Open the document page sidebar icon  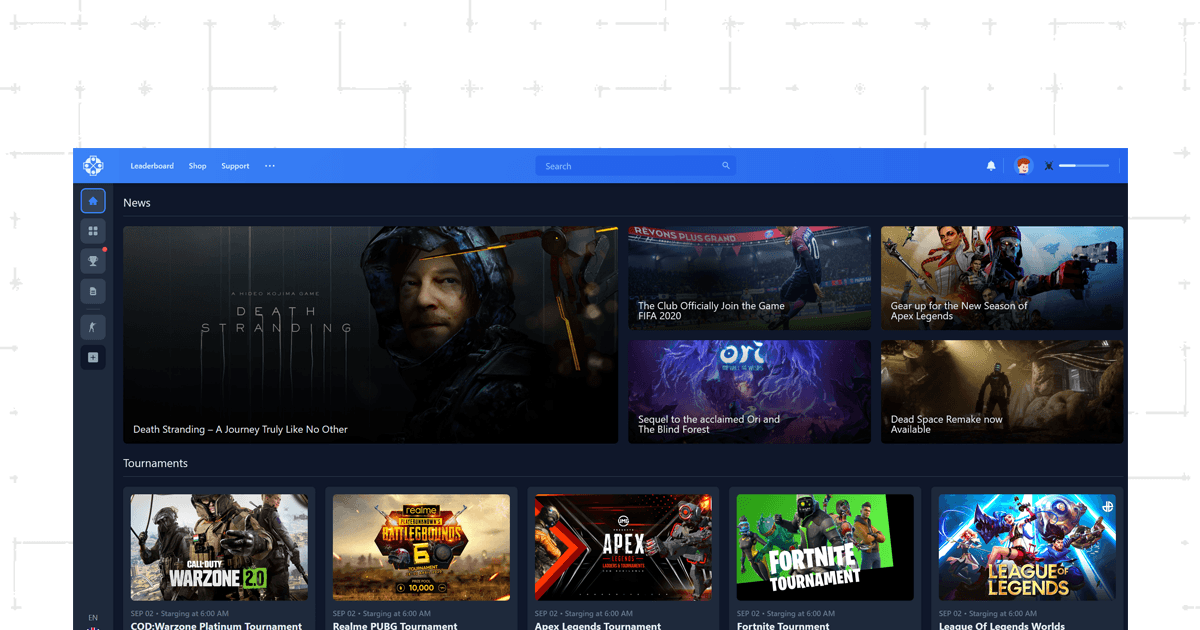93,291
